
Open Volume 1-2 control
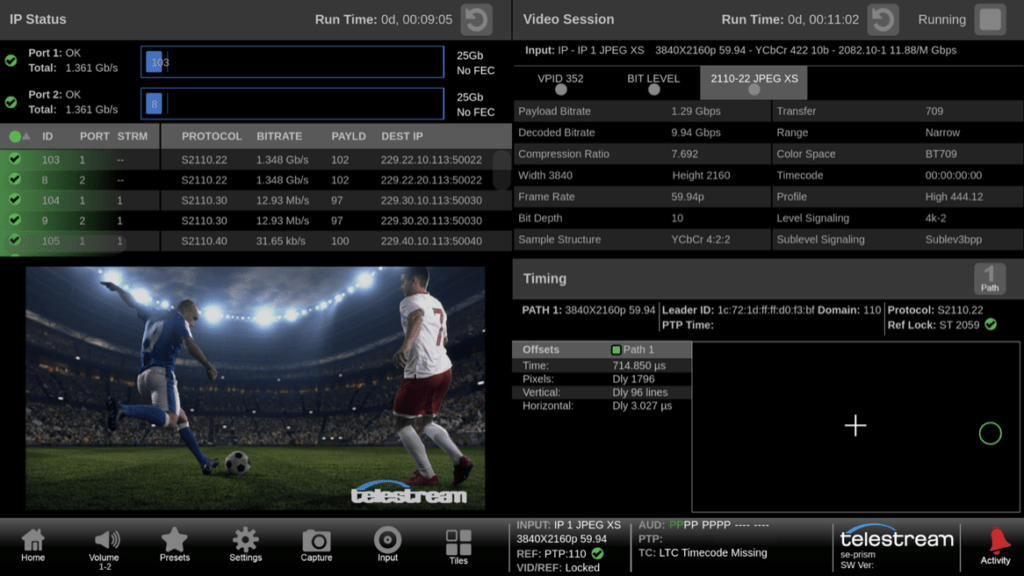coord(104,545)
